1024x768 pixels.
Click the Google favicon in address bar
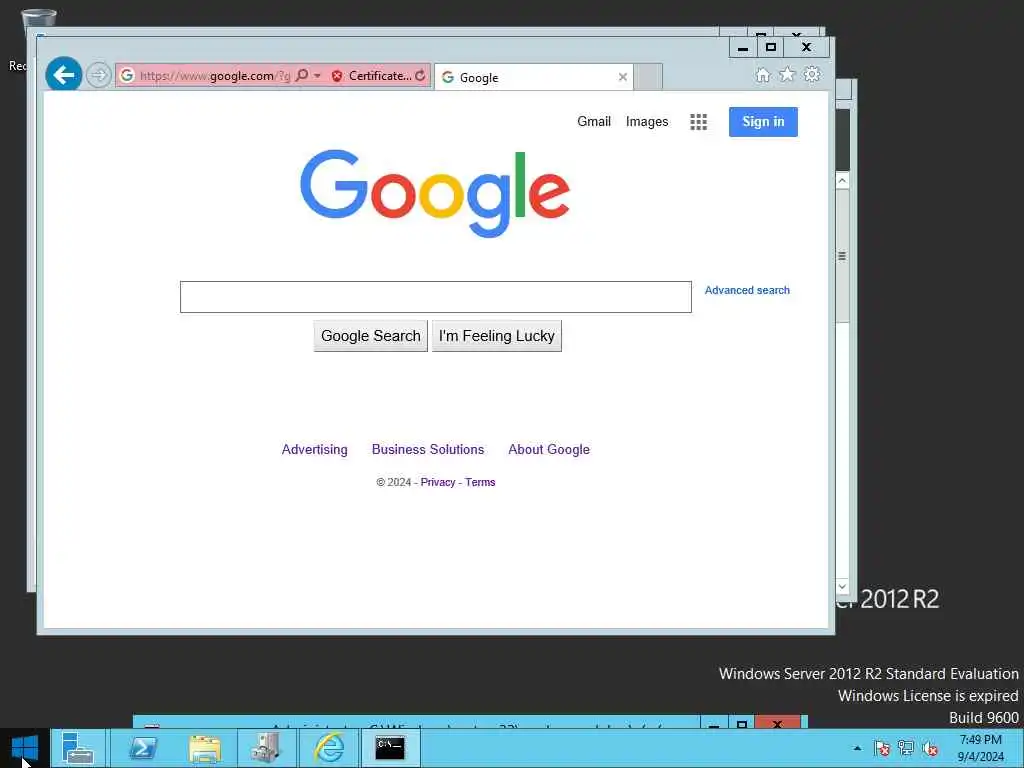[127, 75]
